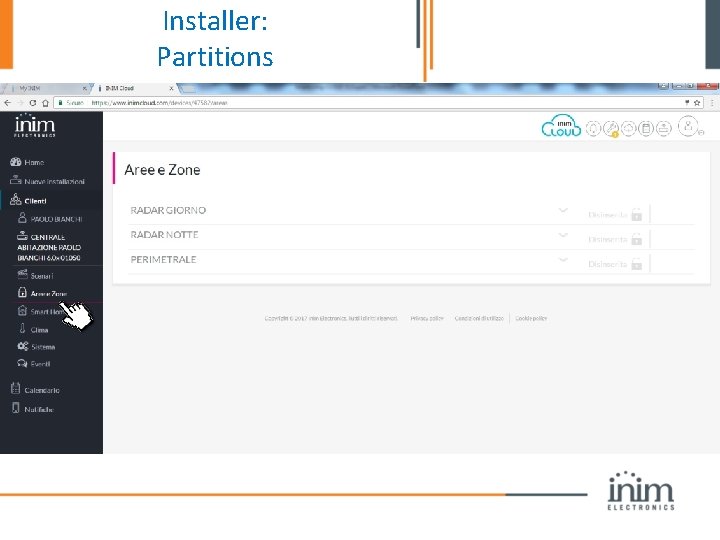Close the My INIM browser tab

[84, 88]
